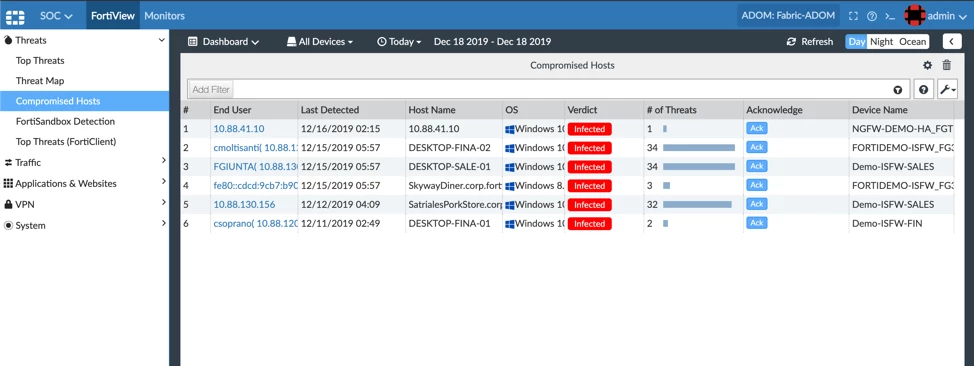Image resolution: width=974 pixels, height=366 pixels.
Task: Expand the Applications & Websites section
Action: (x=84, y=183)
